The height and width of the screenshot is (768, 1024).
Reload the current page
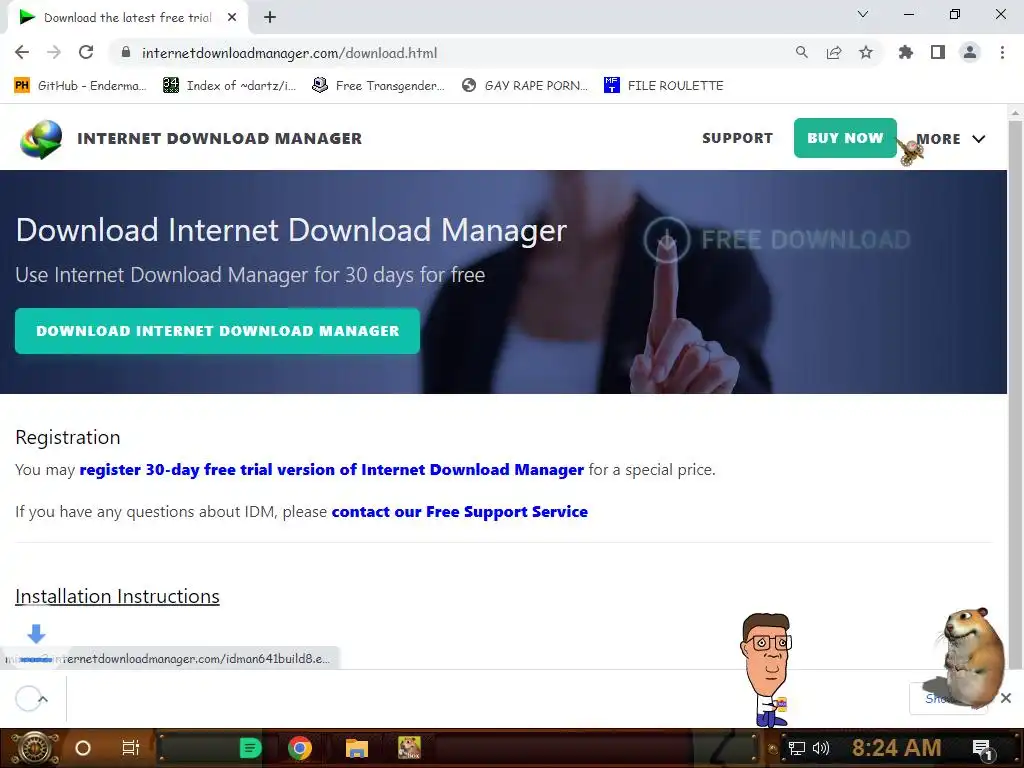[86, 53]
